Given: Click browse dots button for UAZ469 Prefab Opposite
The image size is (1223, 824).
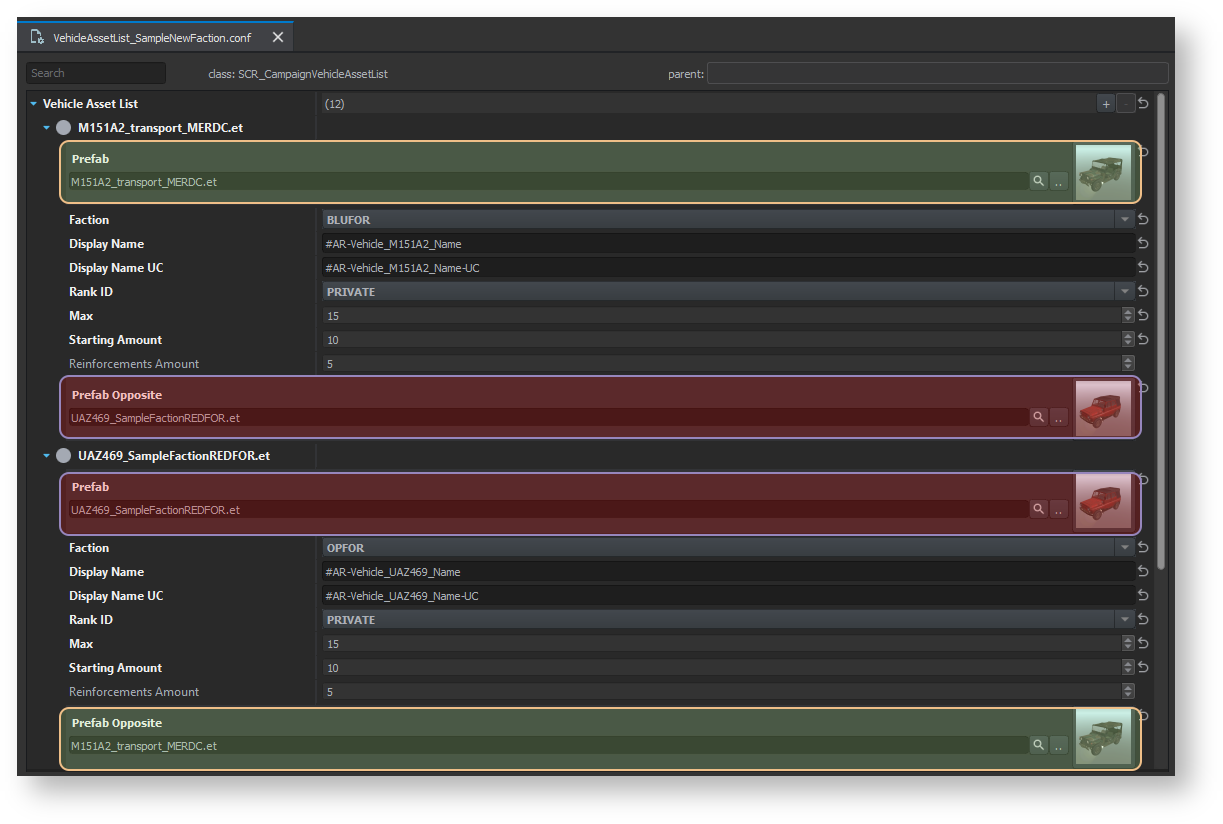Looking at the screenshot, I should [1058, 417].
